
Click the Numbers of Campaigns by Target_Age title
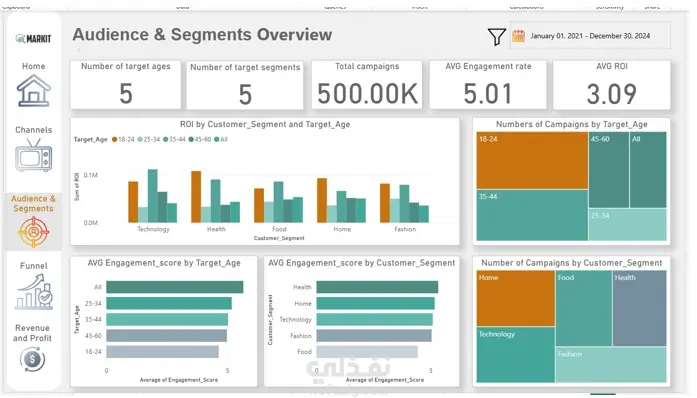tap(572, 125)
